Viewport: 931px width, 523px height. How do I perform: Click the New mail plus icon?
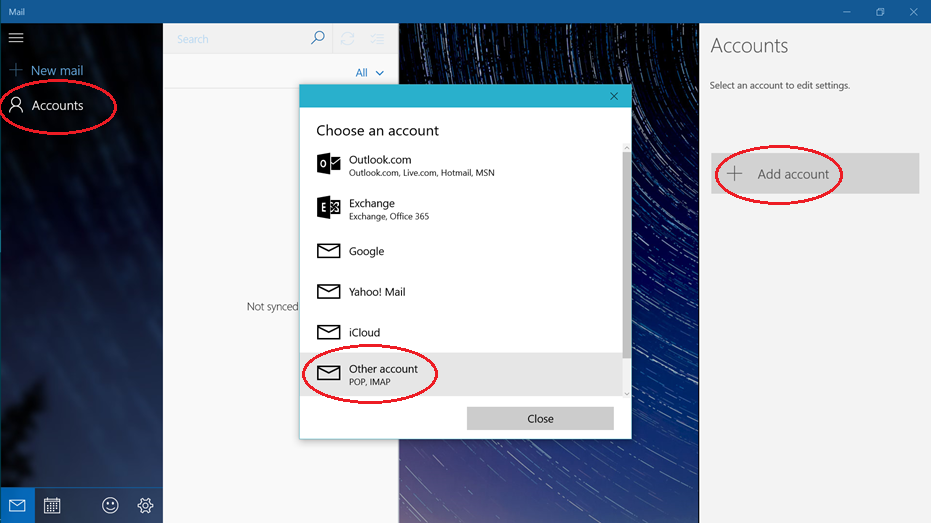click(x=16, y=70)
